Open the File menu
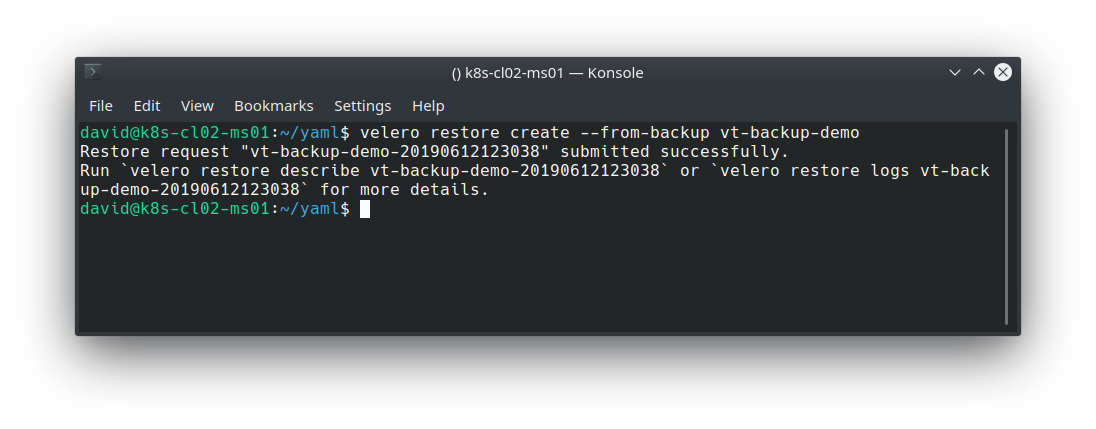This screenshot has height=429, width=1096. 101,106
